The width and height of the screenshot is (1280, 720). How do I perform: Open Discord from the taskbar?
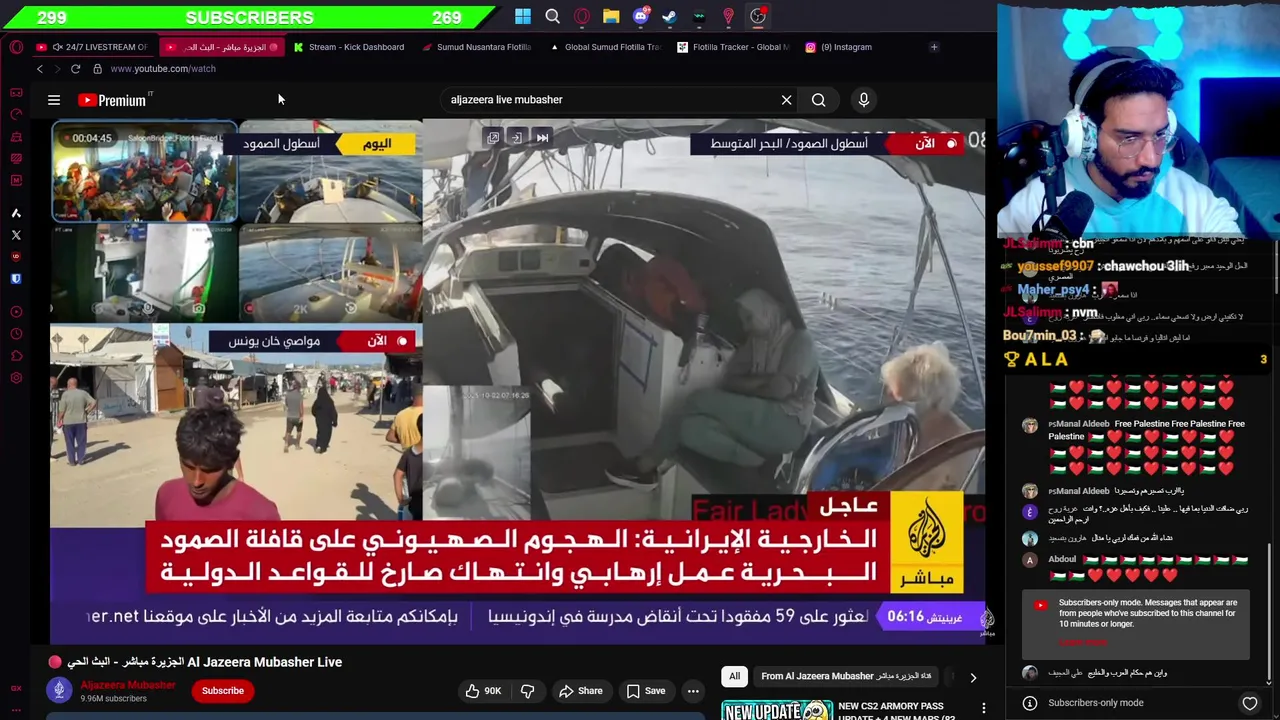click(x=641, y=16)
